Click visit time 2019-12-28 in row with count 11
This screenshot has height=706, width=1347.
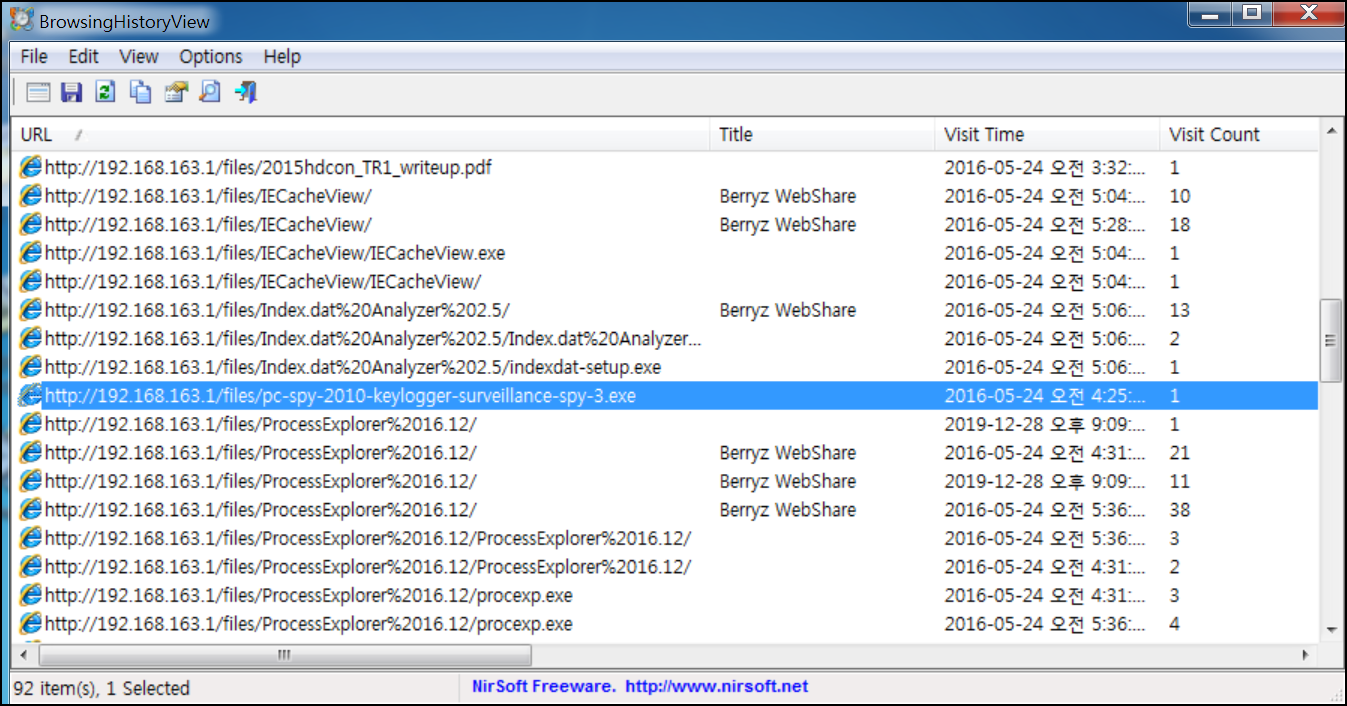pos(1045,481)
